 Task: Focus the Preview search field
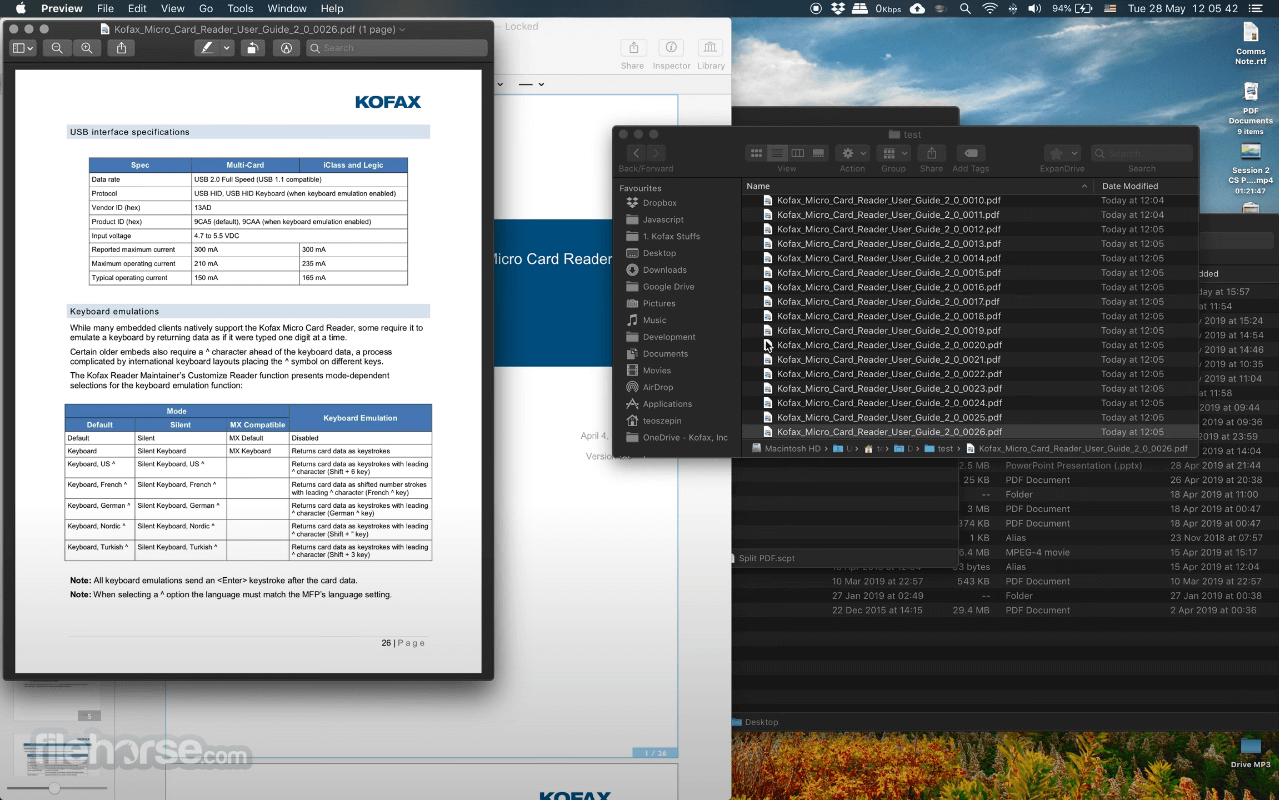(397, 48)
